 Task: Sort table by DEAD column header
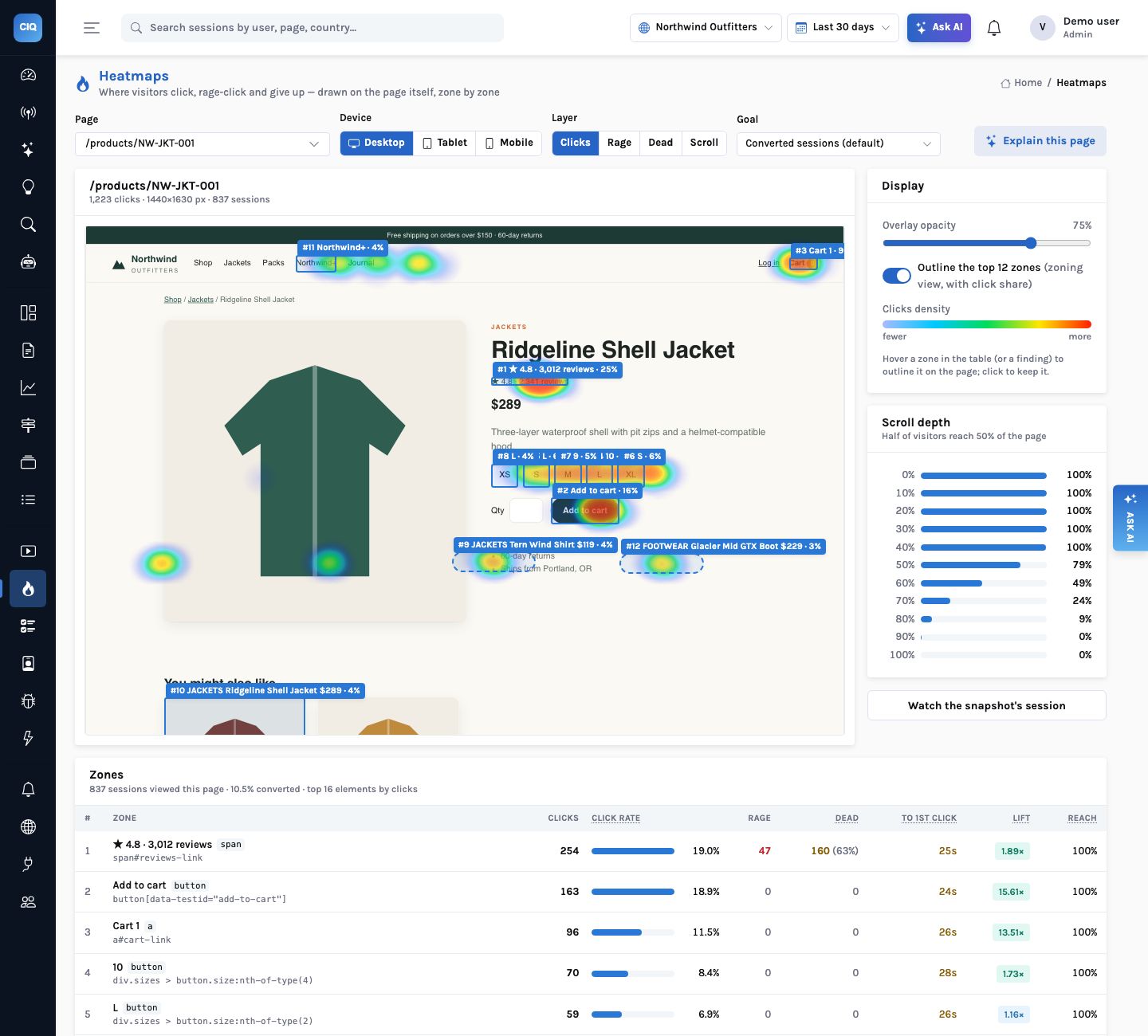coord(847,818)
